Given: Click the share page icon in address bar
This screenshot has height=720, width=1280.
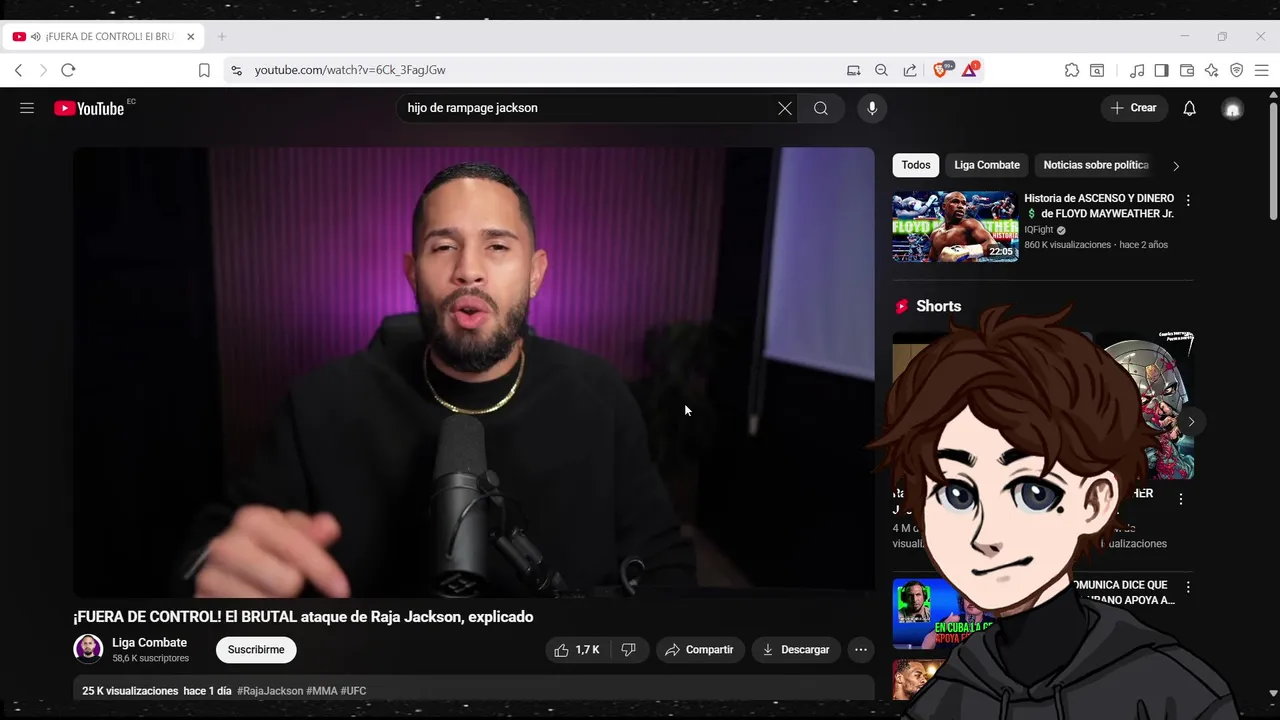Looking at the screenshot, I should pyautogui.click(x=910, y=70).
